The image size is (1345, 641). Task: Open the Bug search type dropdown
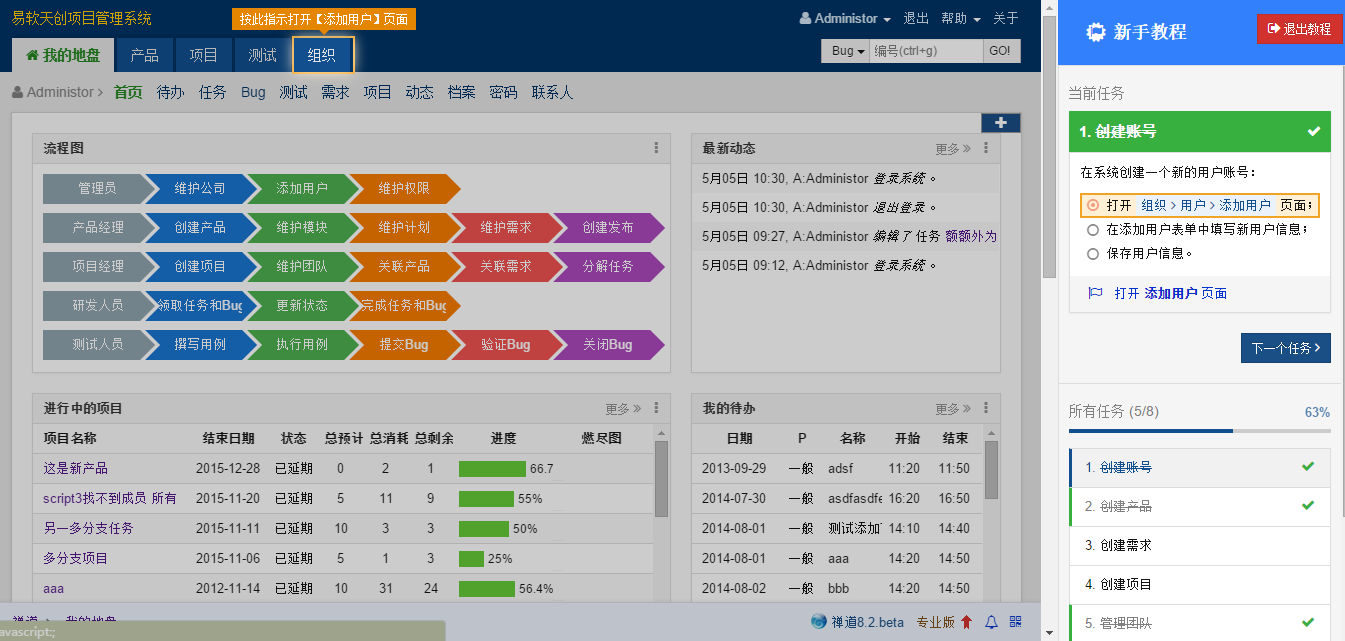pyautogui.click(x=847, y=51)
